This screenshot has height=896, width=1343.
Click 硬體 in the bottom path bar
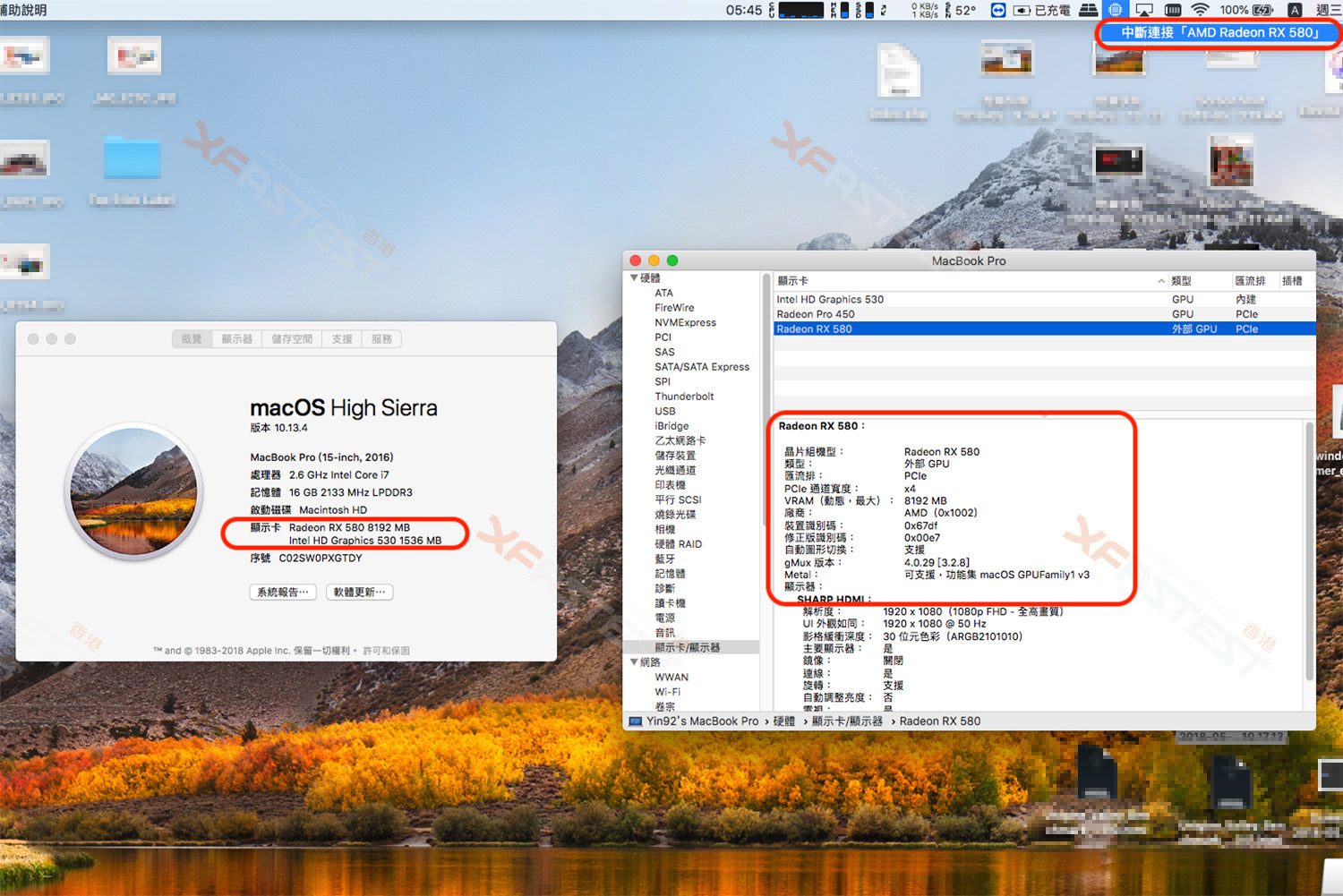point(784,721)
